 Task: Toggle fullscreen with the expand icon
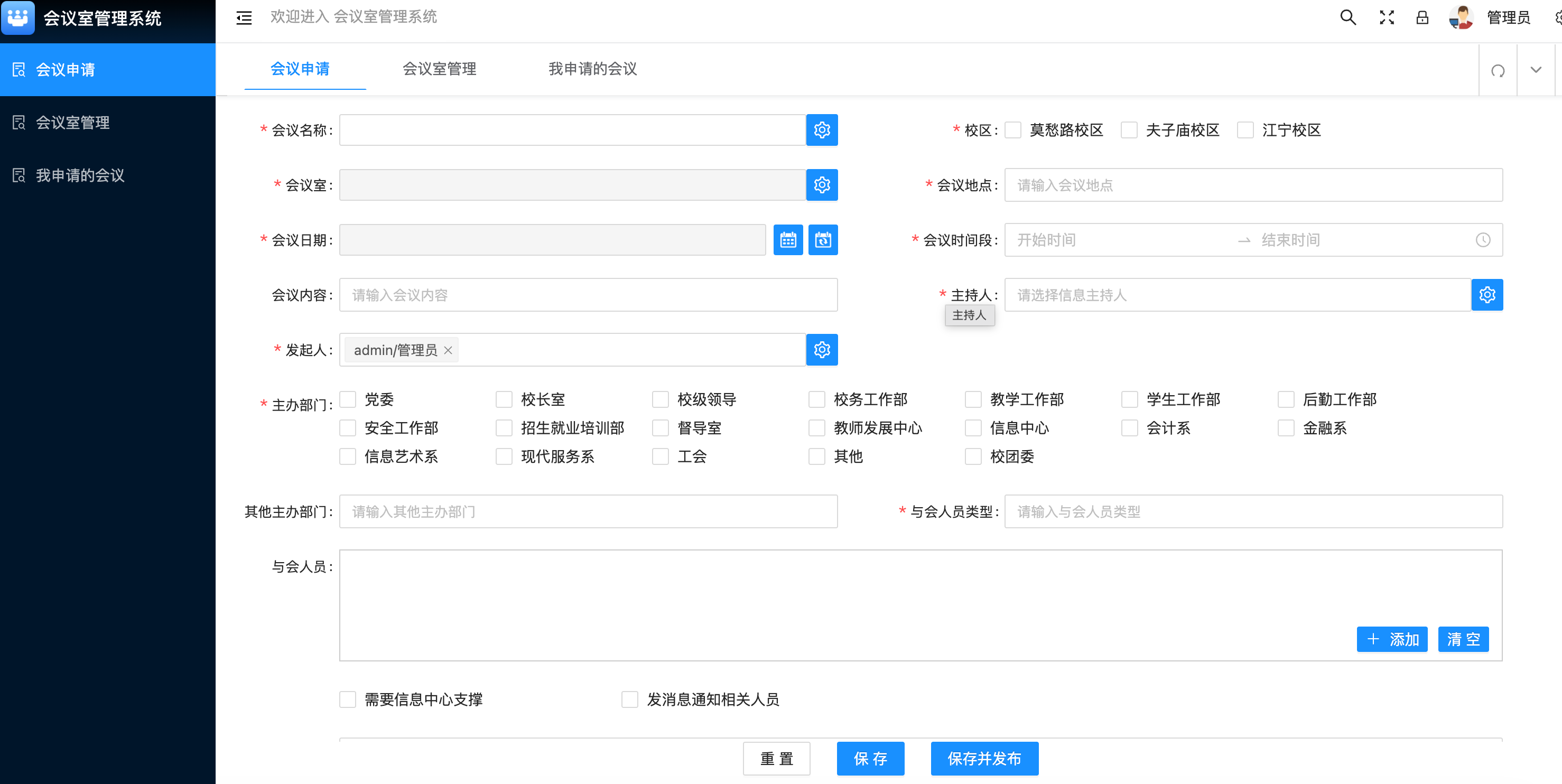[x=1386, y=17]
